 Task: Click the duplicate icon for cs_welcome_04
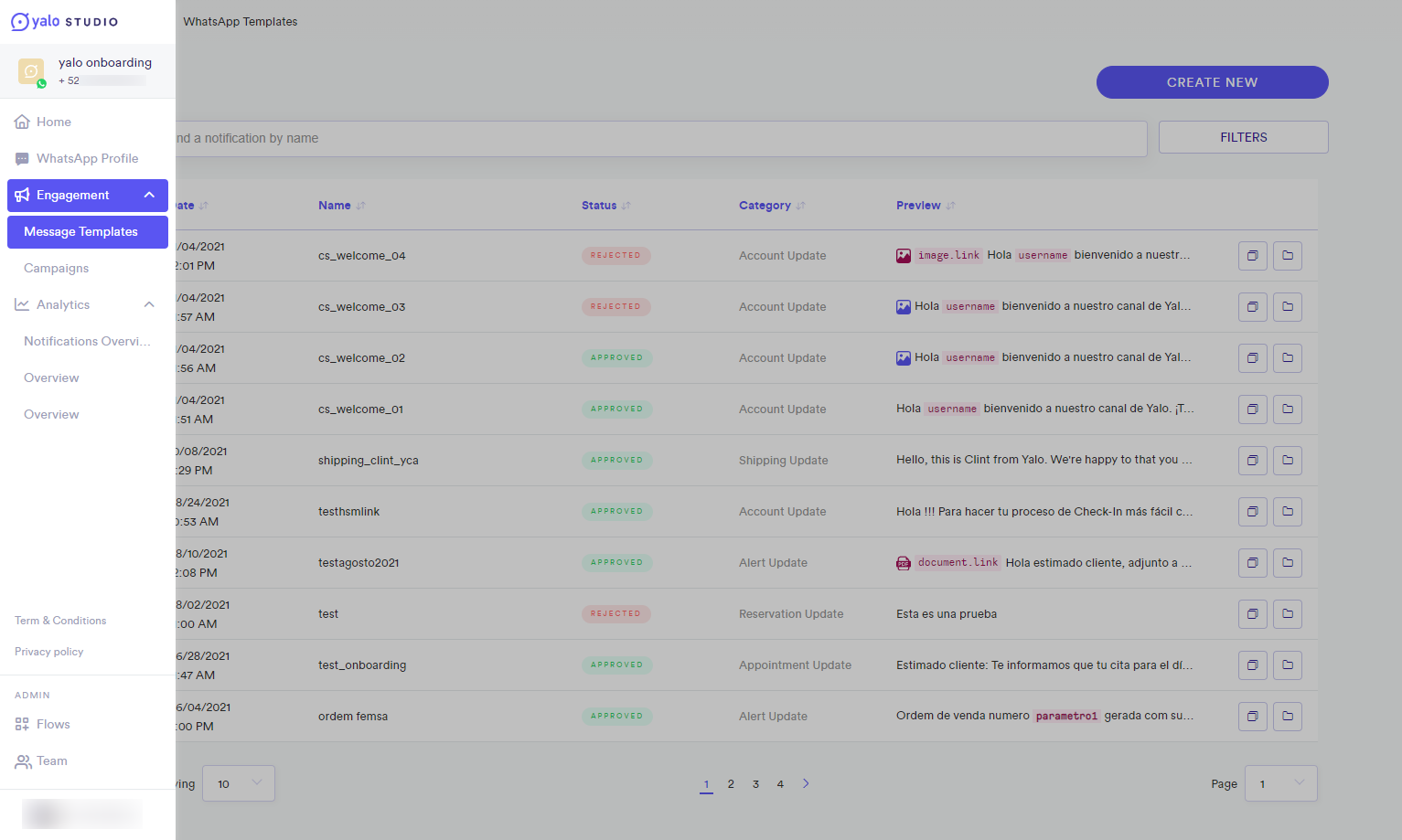pyautogui.click(x=1253, y=256)
